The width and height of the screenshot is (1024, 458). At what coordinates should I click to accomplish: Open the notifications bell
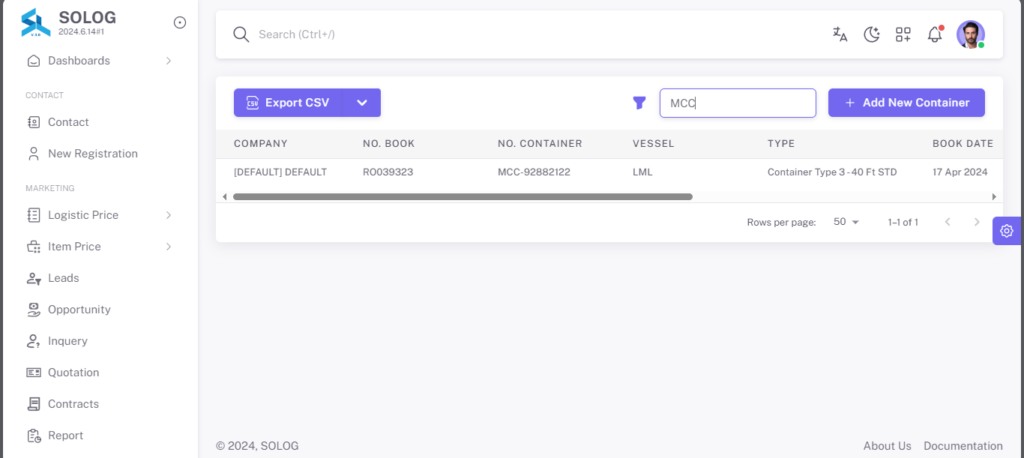coord(935,35)
